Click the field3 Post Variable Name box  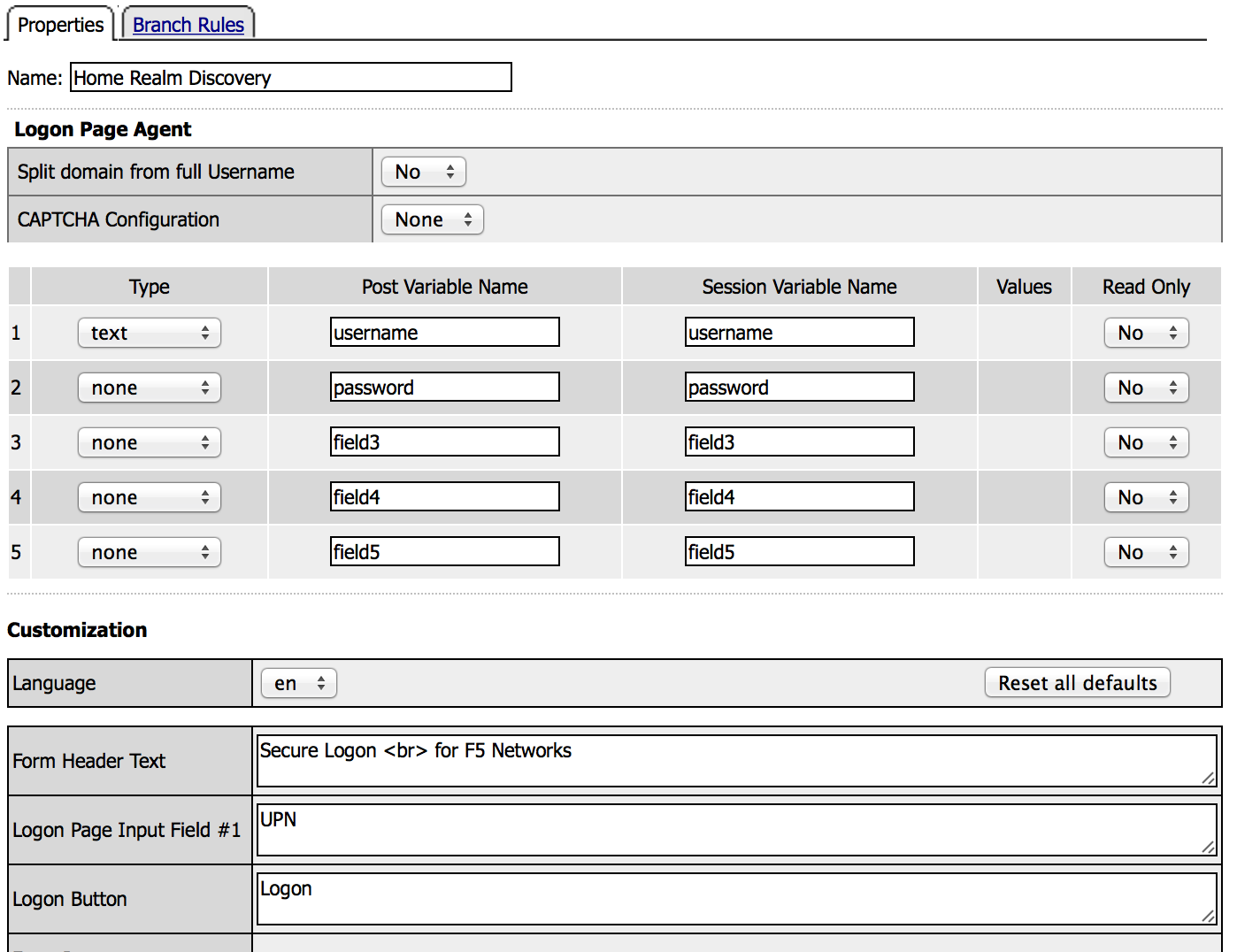(444, 442)
